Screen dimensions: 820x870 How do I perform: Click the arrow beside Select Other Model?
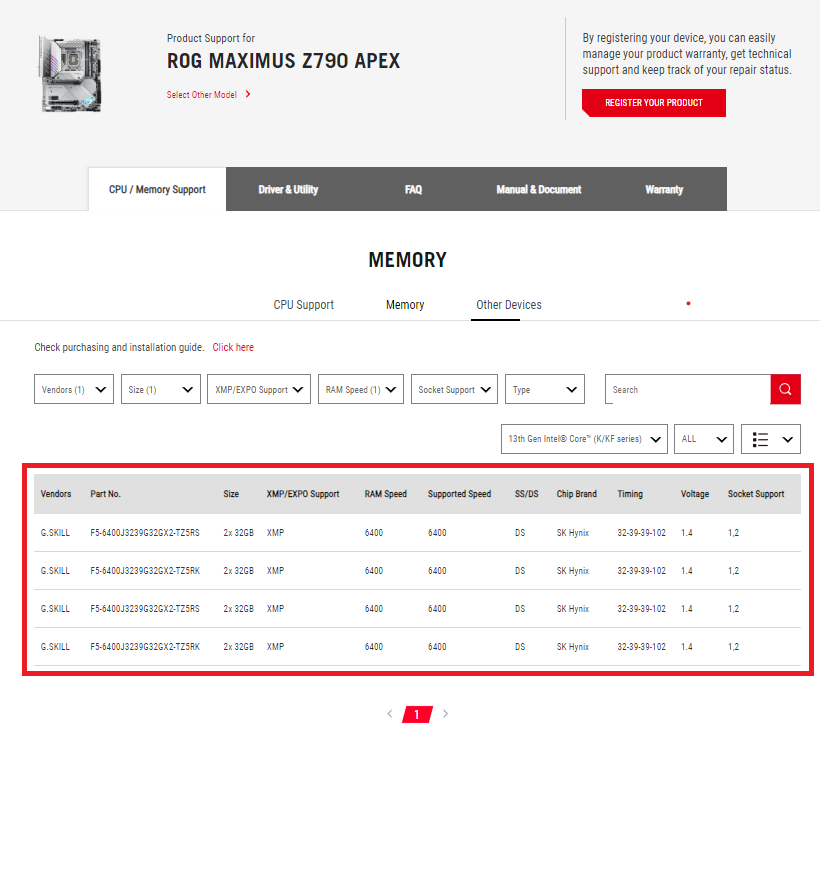point(248,94)
